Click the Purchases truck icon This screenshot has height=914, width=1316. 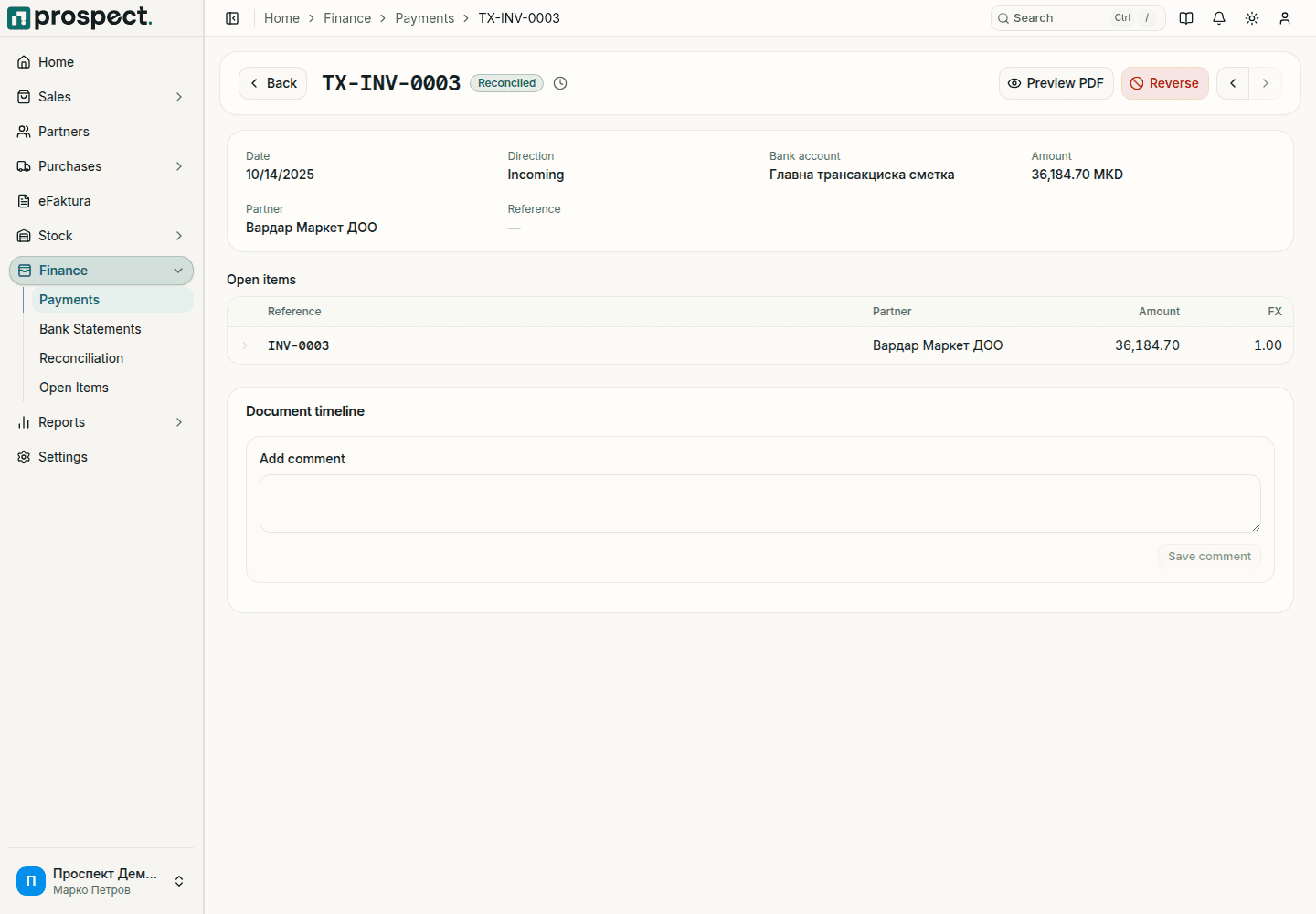pyautogui.click(x=24, y=166)
